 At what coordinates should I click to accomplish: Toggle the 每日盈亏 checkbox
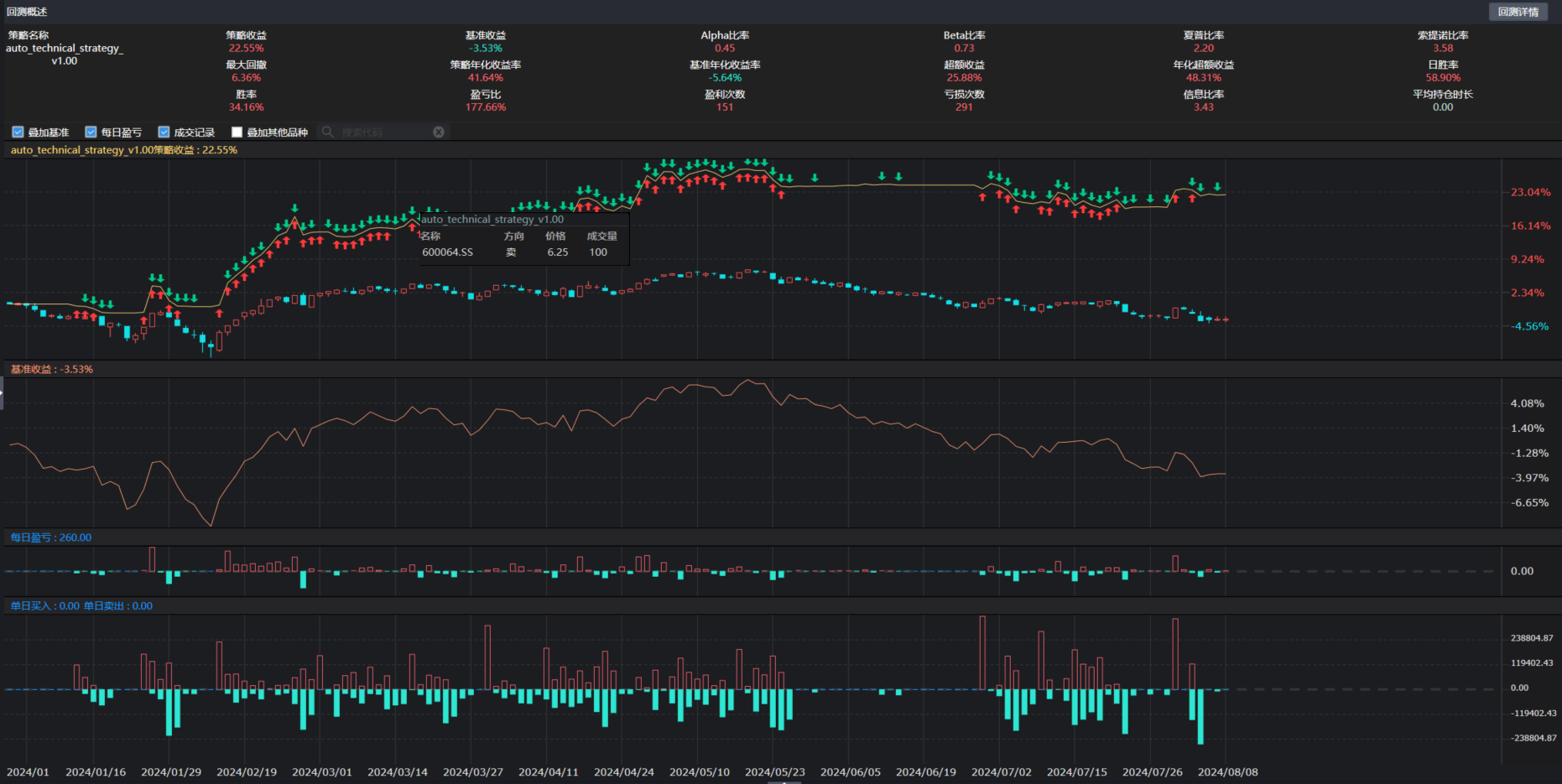(91, 132)
